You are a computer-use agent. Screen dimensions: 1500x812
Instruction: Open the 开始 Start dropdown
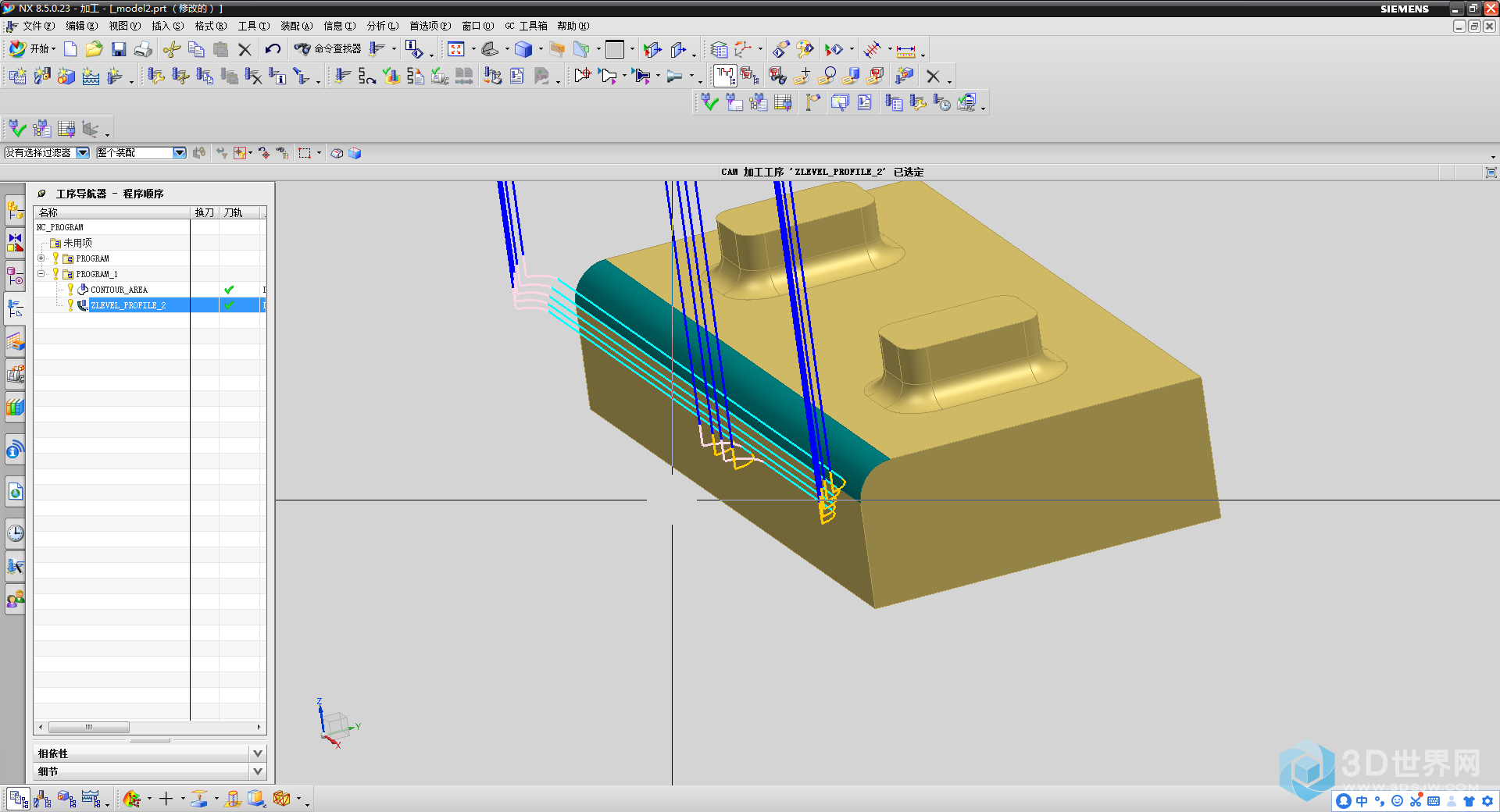click(x=33, y=49)
